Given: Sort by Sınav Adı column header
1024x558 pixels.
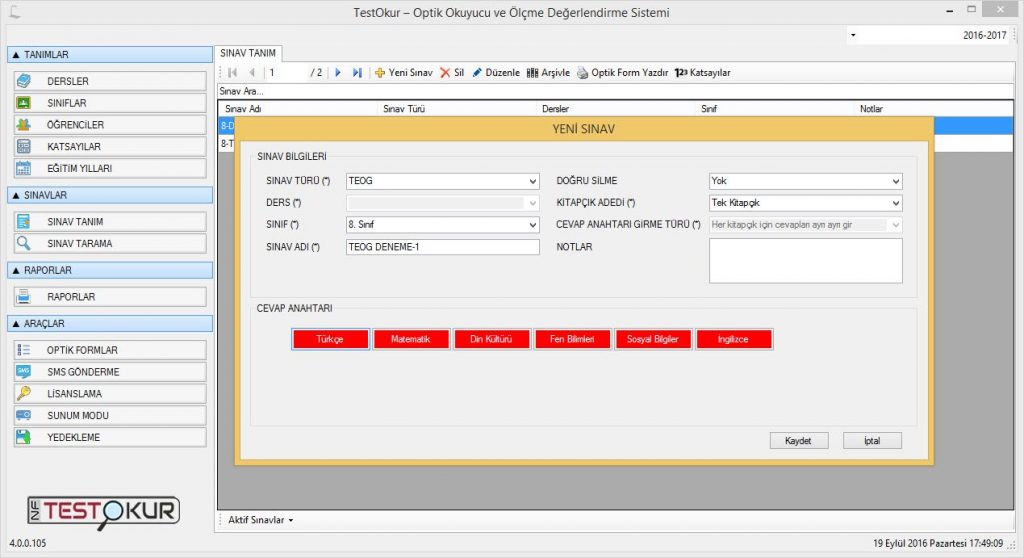Looking at the screenshot, I should 298,108.
